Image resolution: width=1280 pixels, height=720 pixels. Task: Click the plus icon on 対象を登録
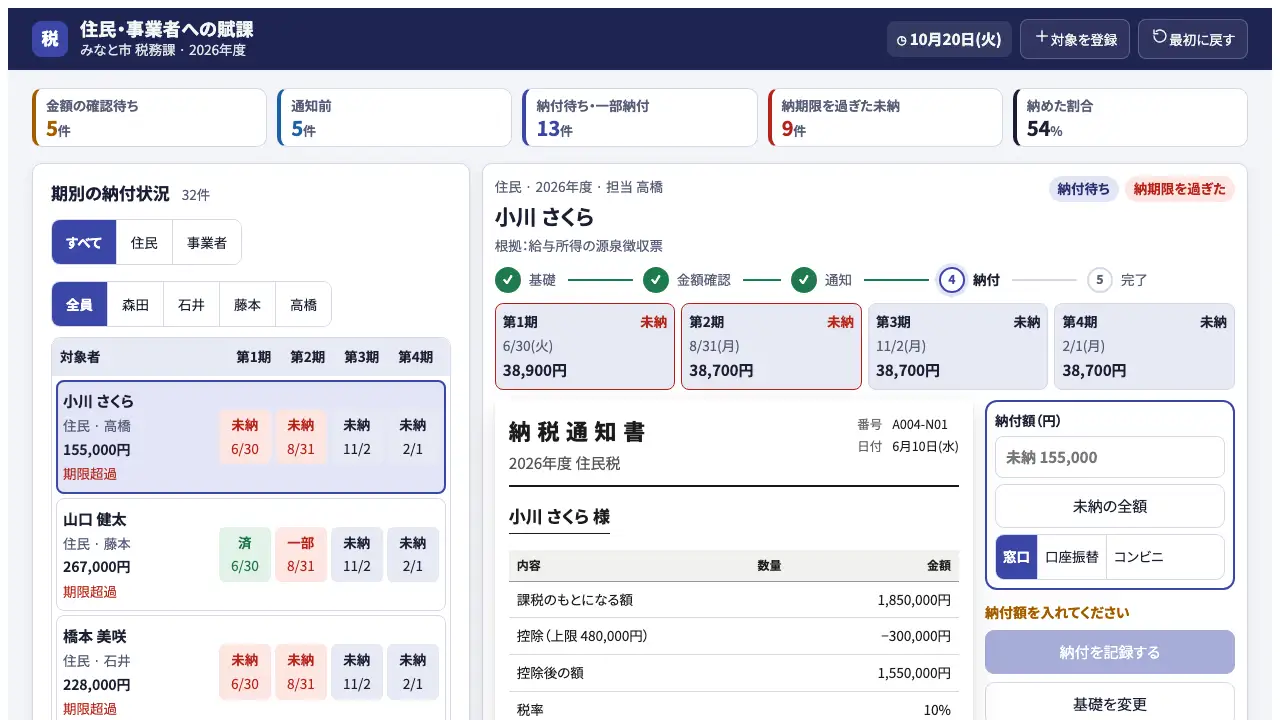[1042, 37]
